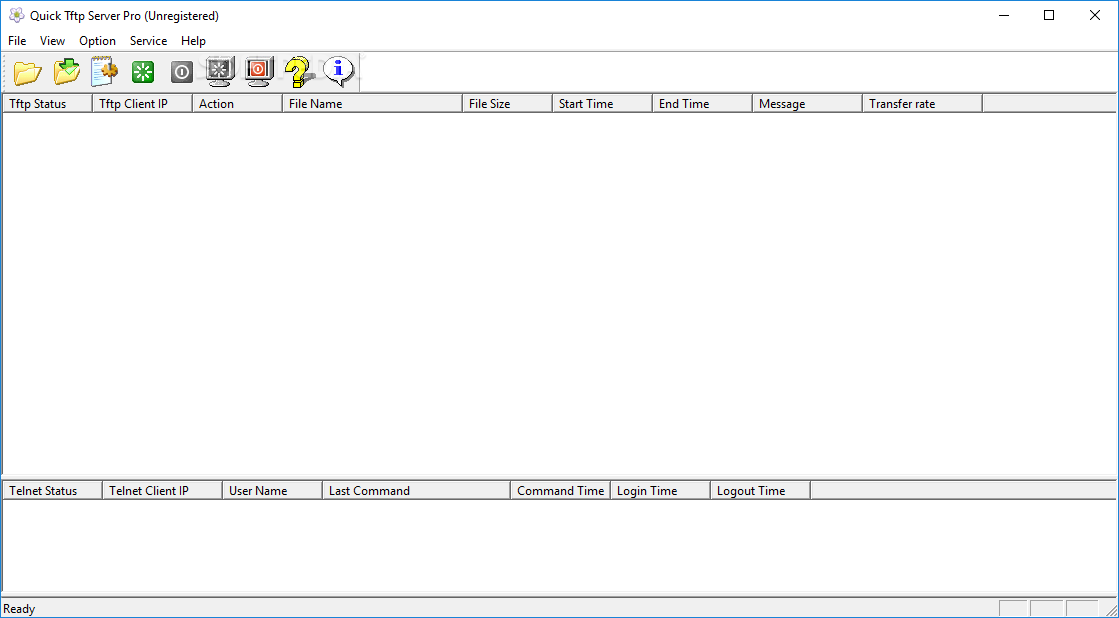Minimize the Quick Tftp Server window

[x=1003, y=16]
